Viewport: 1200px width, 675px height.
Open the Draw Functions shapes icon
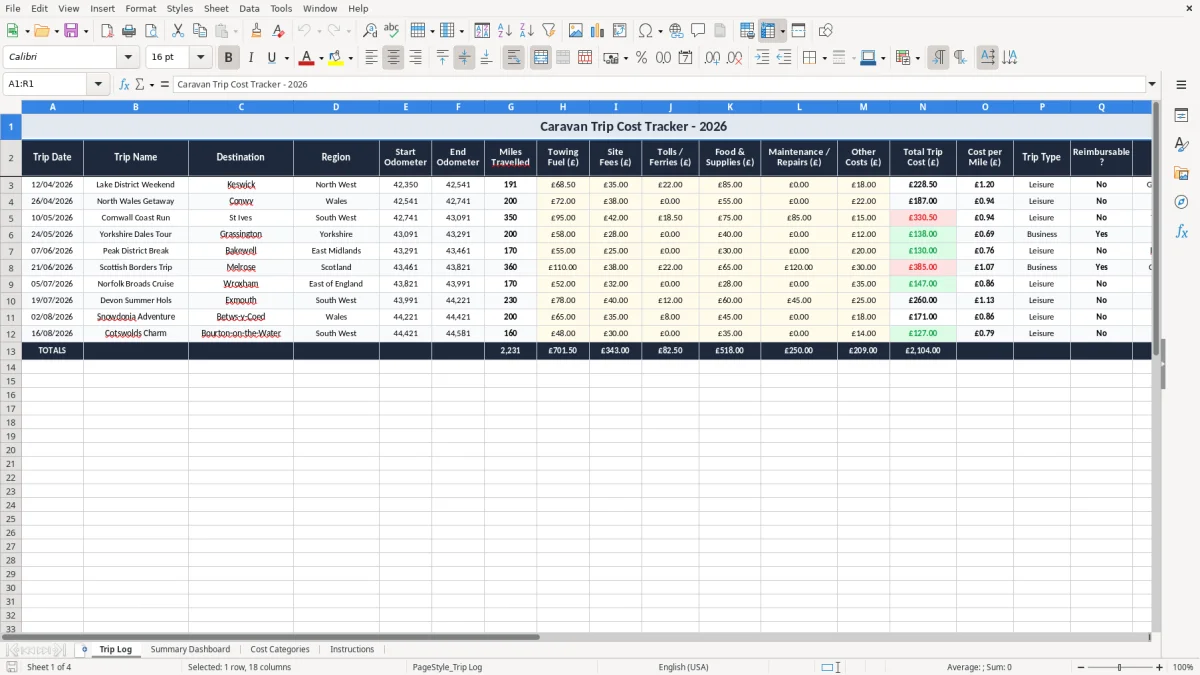(x=826, y=31)
